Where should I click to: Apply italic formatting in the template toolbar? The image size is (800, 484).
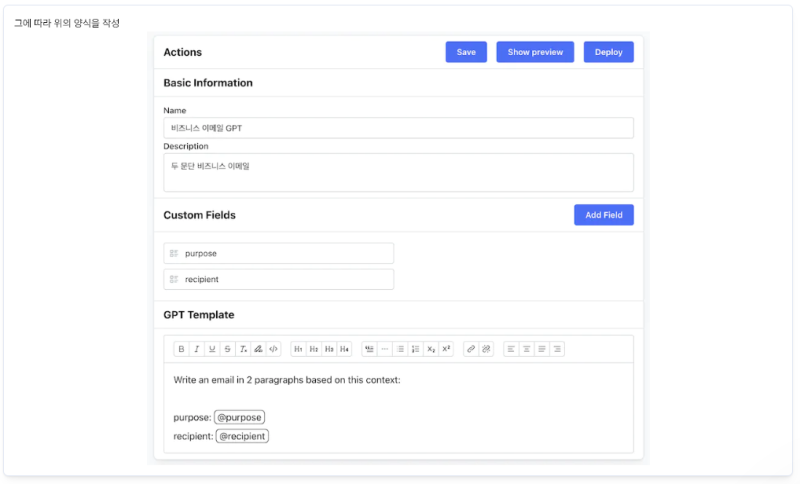pyautogui.click(x=196, y=349)
